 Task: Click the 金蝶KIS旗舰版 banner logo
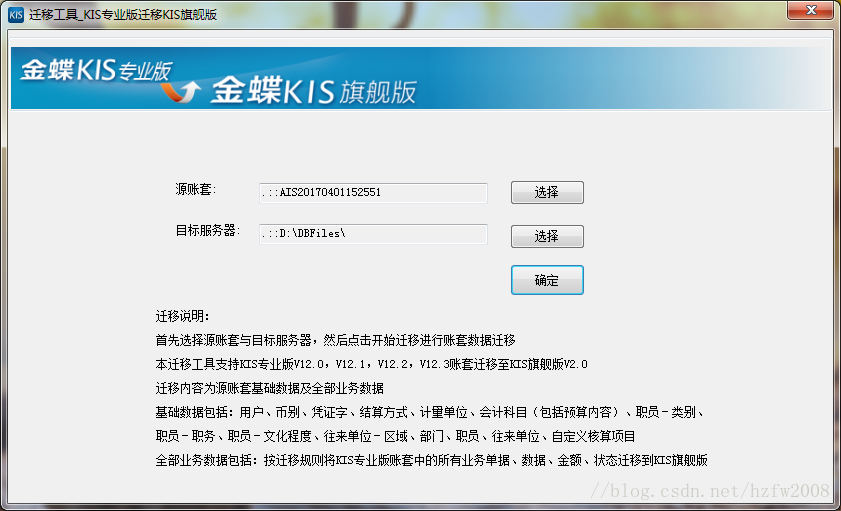pos(314,91)
